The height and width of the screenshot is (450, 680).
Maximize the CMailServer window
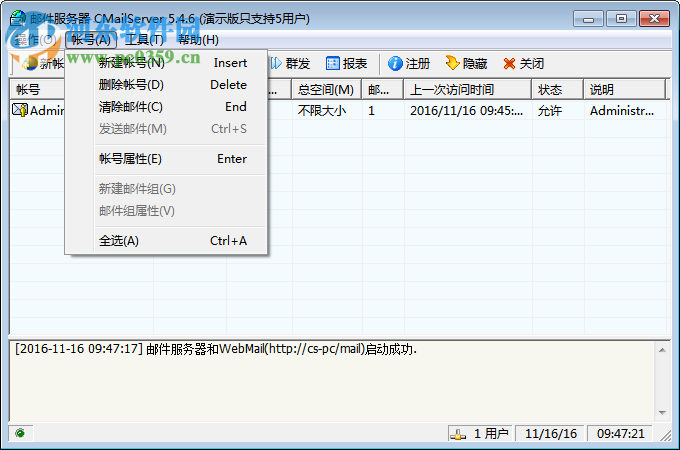click(x=621, y=19)
